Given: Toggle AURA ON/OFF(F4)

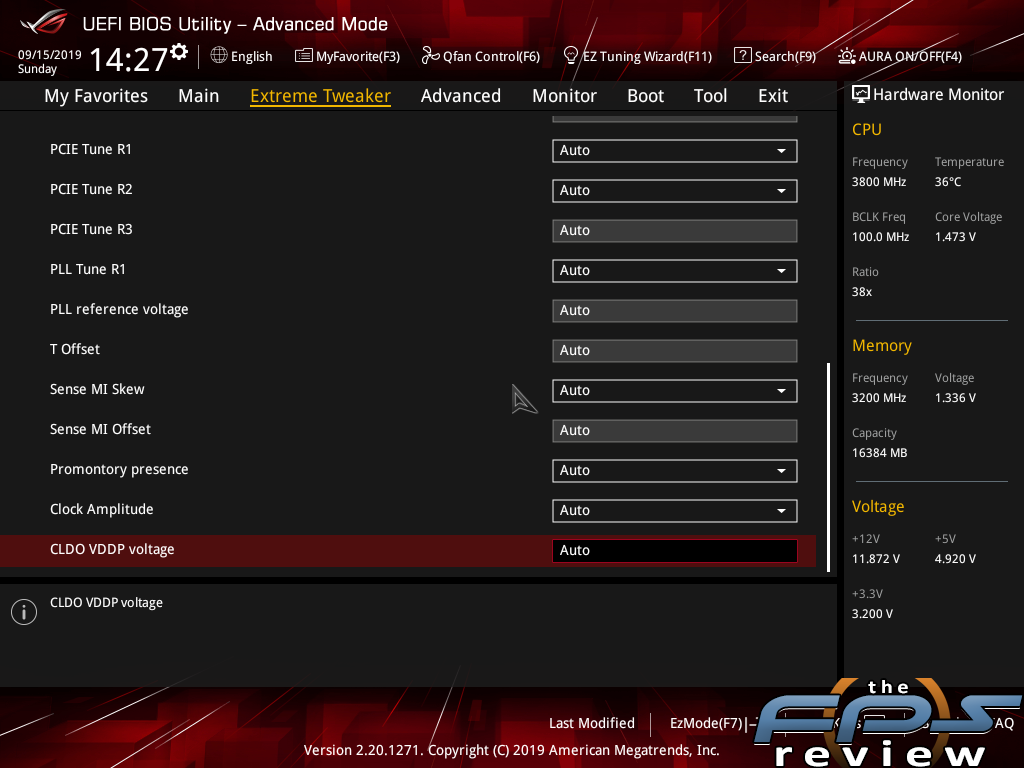Looking at the screenshot, I should pyautogui.click(x=910, y=56).
